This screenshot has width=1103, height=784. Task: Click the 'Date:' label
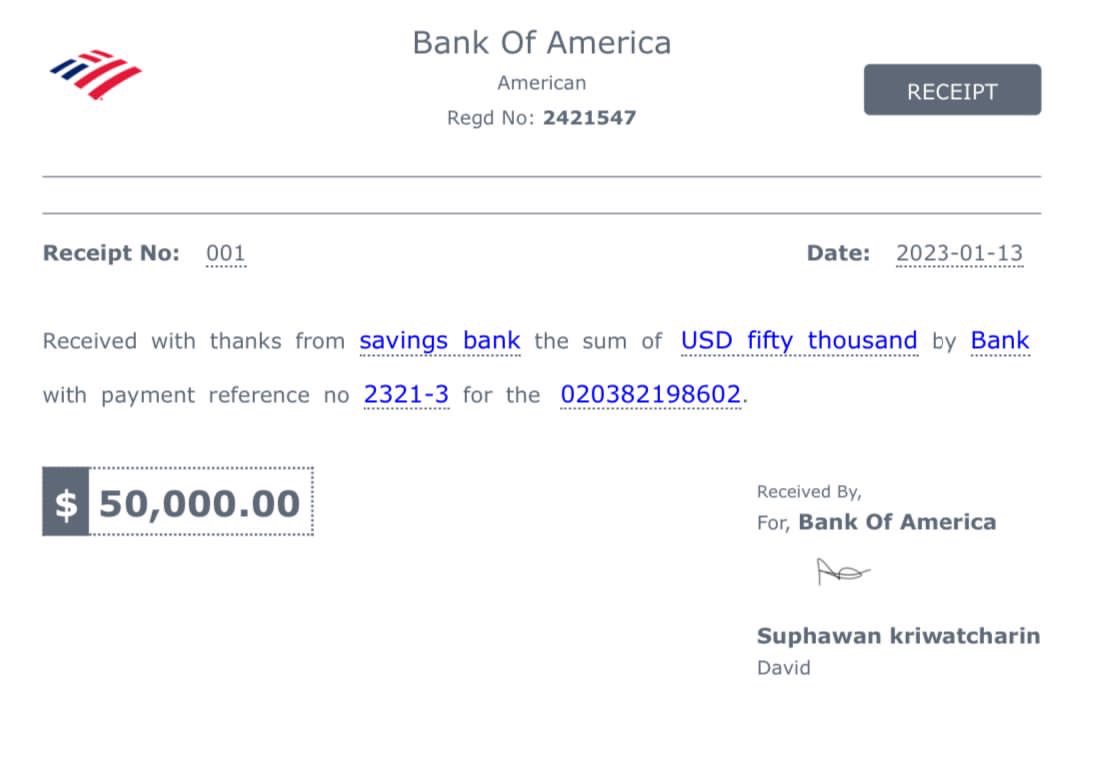[x=838, y=254]
